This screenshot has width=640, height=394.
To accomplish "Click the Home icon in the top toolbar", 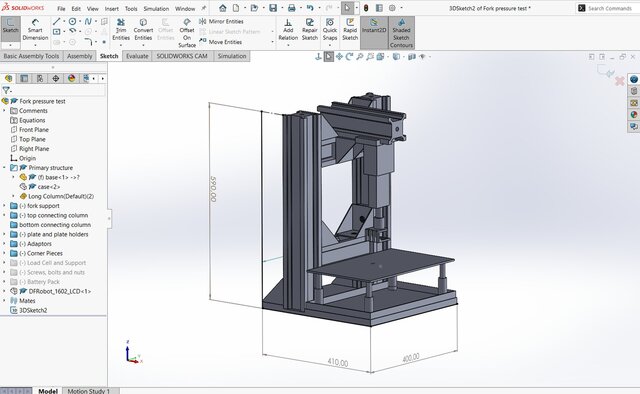I will (x=222, y=8).
